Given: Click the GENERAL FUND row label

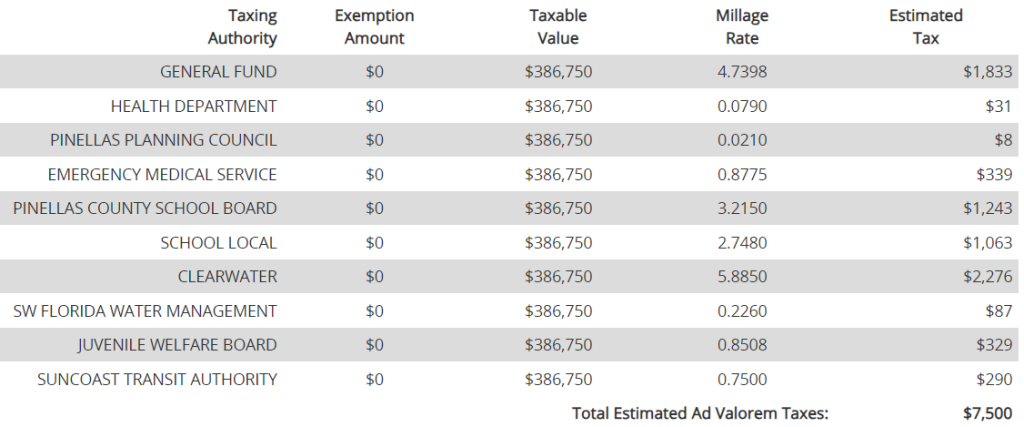Looking at the screenshot, I should tap(218, 72).
